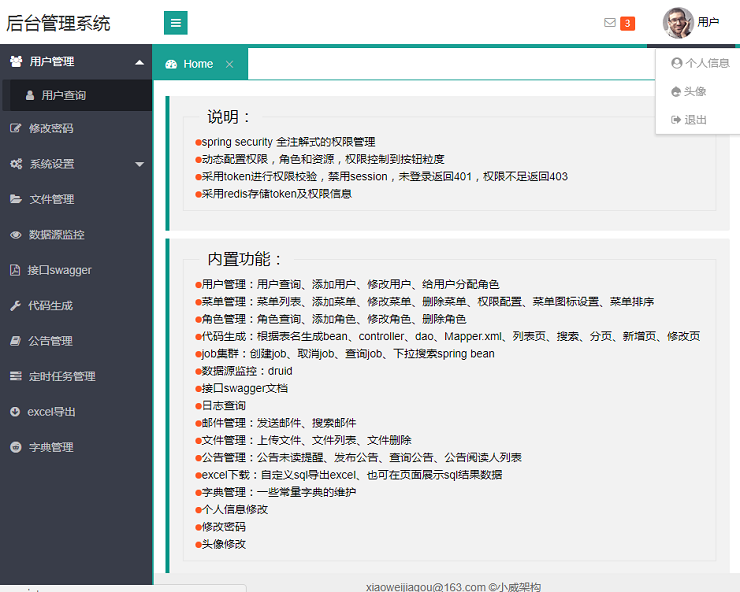Viewport: 740px width, 592px height.
Task: Click the document icon beside 接口swagger
Action: (x=15, y=270)
